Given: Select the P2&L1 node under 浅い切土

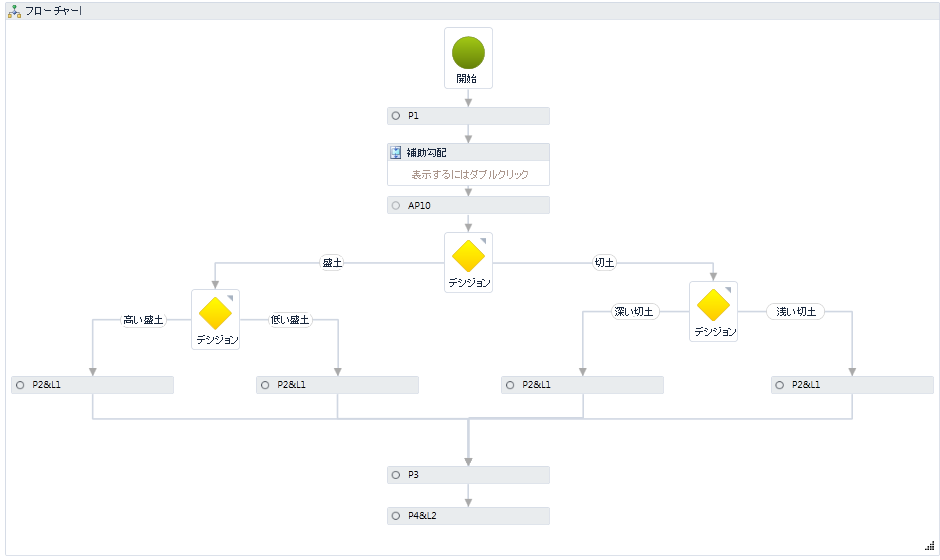Looking at the screenshot, I should pos(852,385).
